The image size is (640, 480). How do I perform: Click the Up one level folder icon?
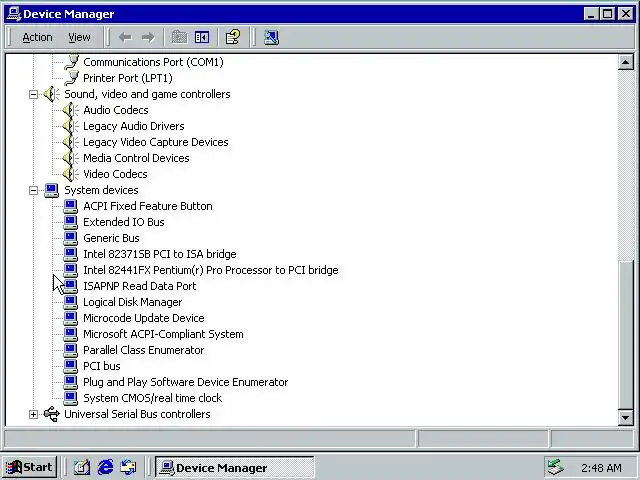[x=179, y=37]
